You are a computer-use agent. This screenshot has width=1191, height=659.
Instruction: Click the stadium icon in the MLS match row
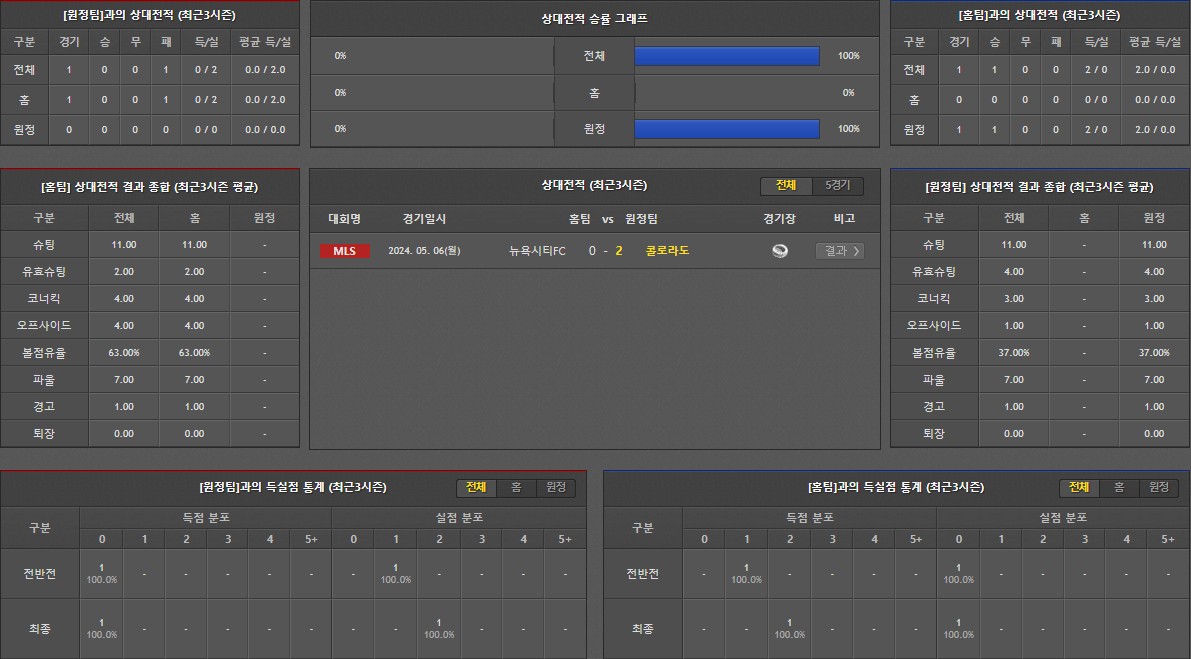pos(780,251)
